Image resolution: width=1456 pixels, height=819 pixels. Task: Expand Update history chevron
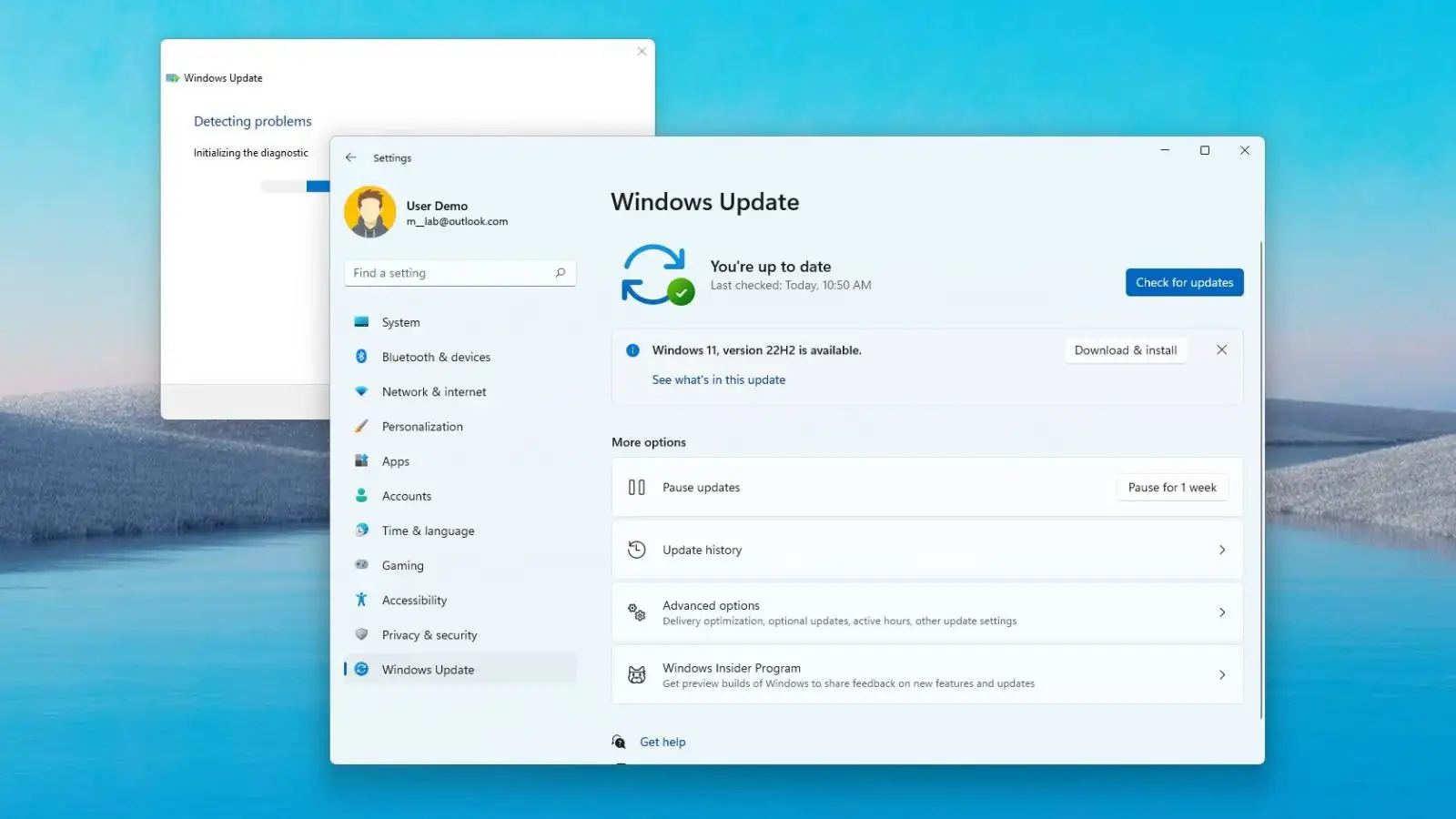pyautogui.click(x=1221, y=550)
